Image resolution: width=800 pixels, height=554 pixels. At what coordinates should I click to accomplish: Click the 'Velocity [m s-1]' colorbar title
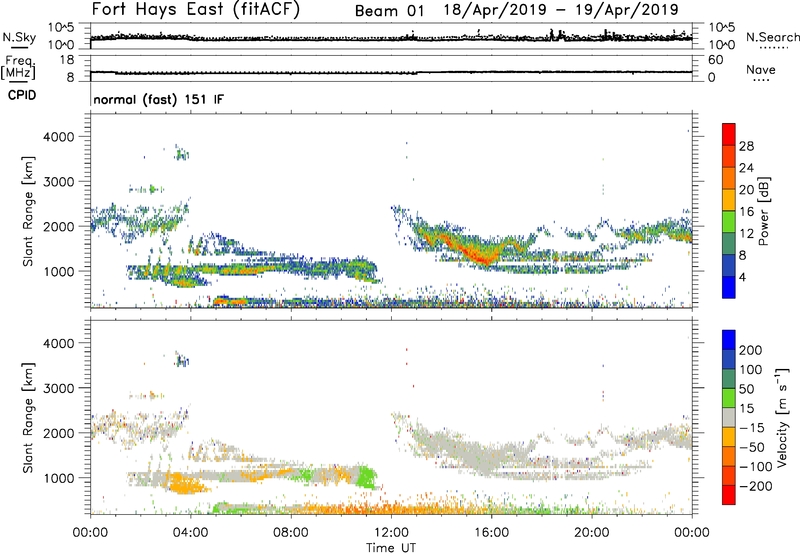click(782, 417)
